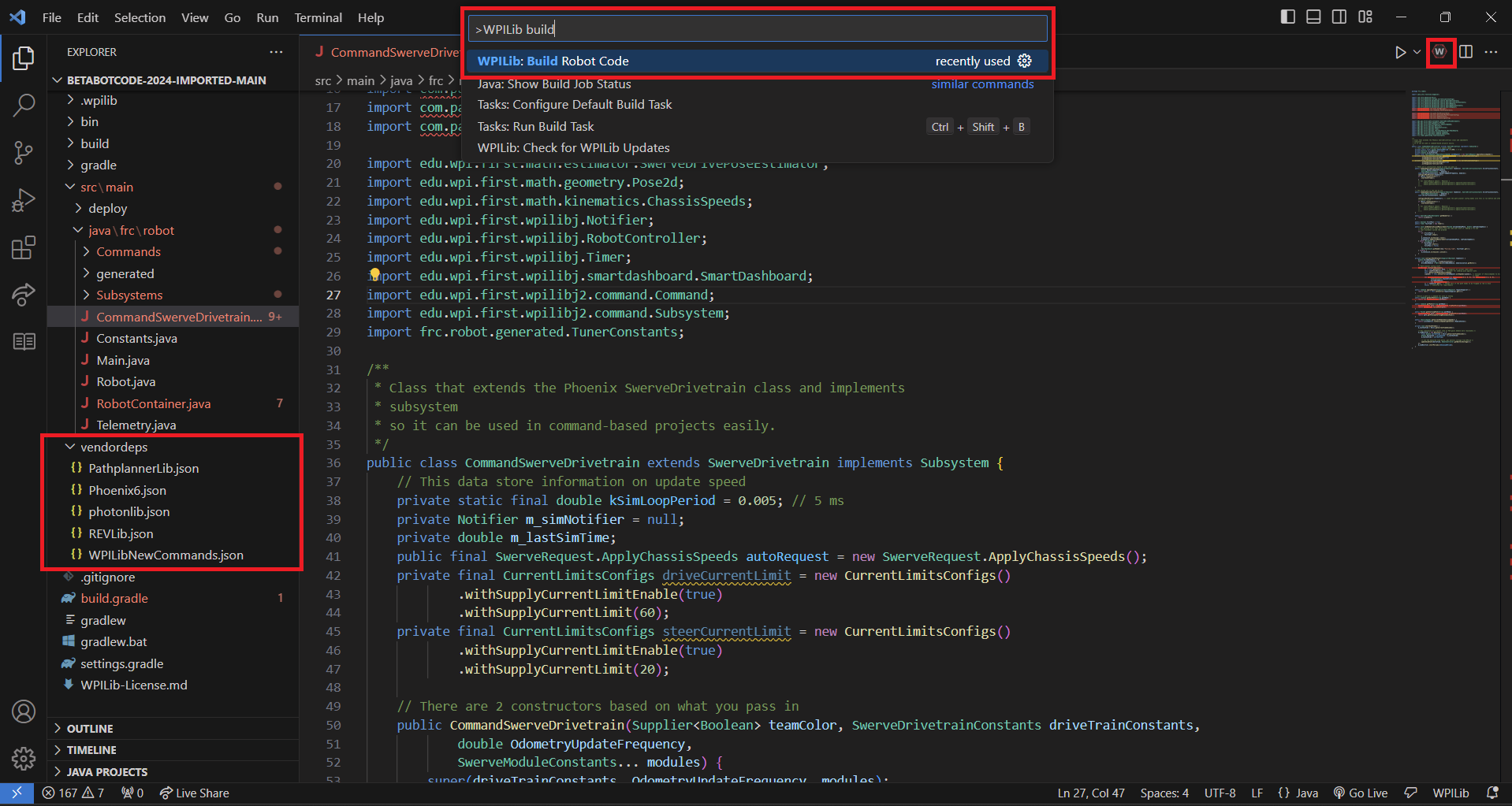Click the lightbulb code action icon
This screenshot has height=806, width=1512.
[x=375, y=275]
